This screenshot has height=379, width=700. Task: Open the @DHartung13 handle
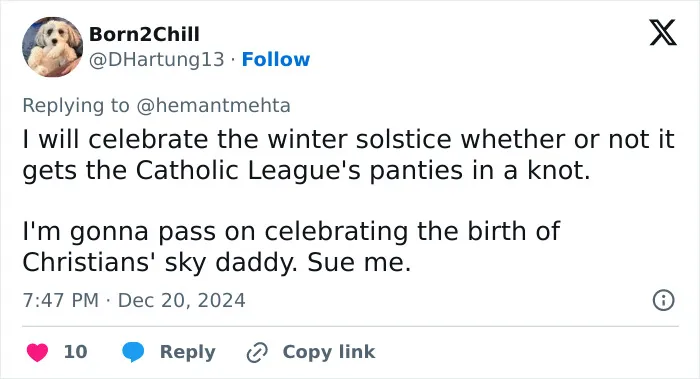[x=157, y=59]
